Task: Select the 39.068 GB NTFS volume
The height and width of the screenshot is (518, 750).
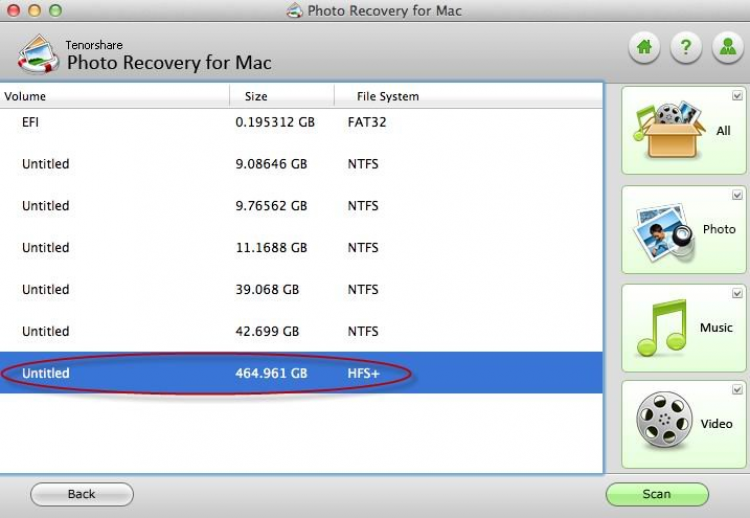Action: 300,289
